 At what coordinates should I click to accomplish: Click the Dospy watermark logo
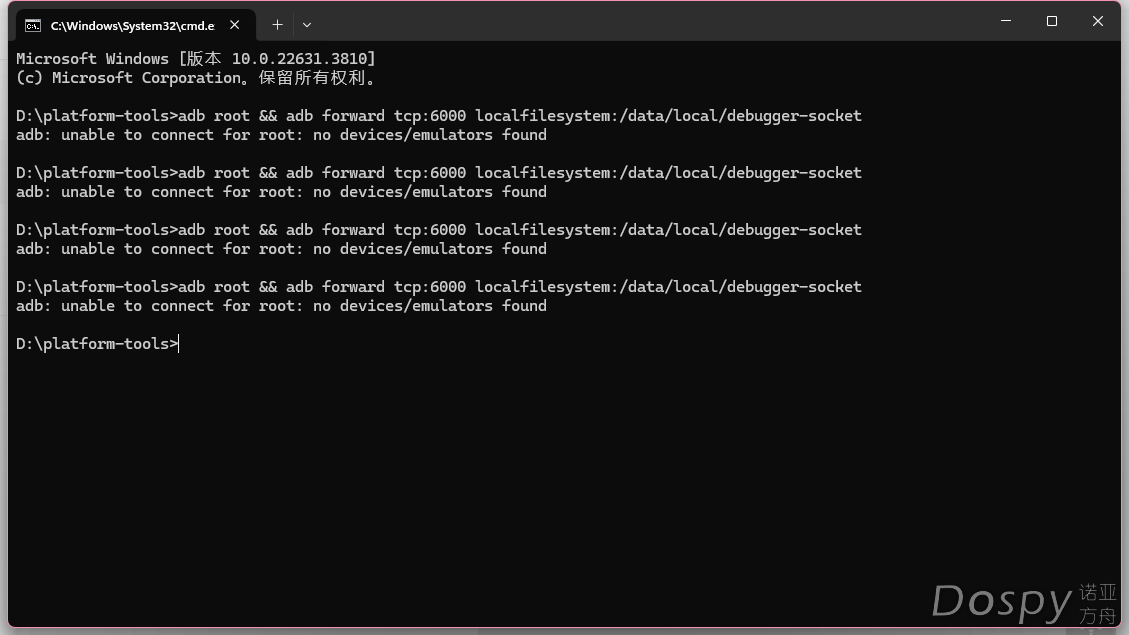click(1024, 603)
